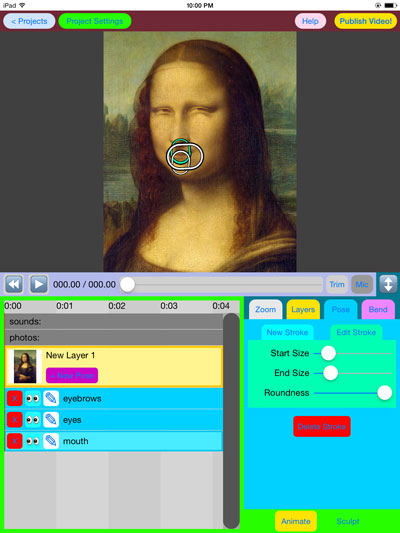
Task: Select the Mona Lisa photo thumbnail
Action: point(25,366)
